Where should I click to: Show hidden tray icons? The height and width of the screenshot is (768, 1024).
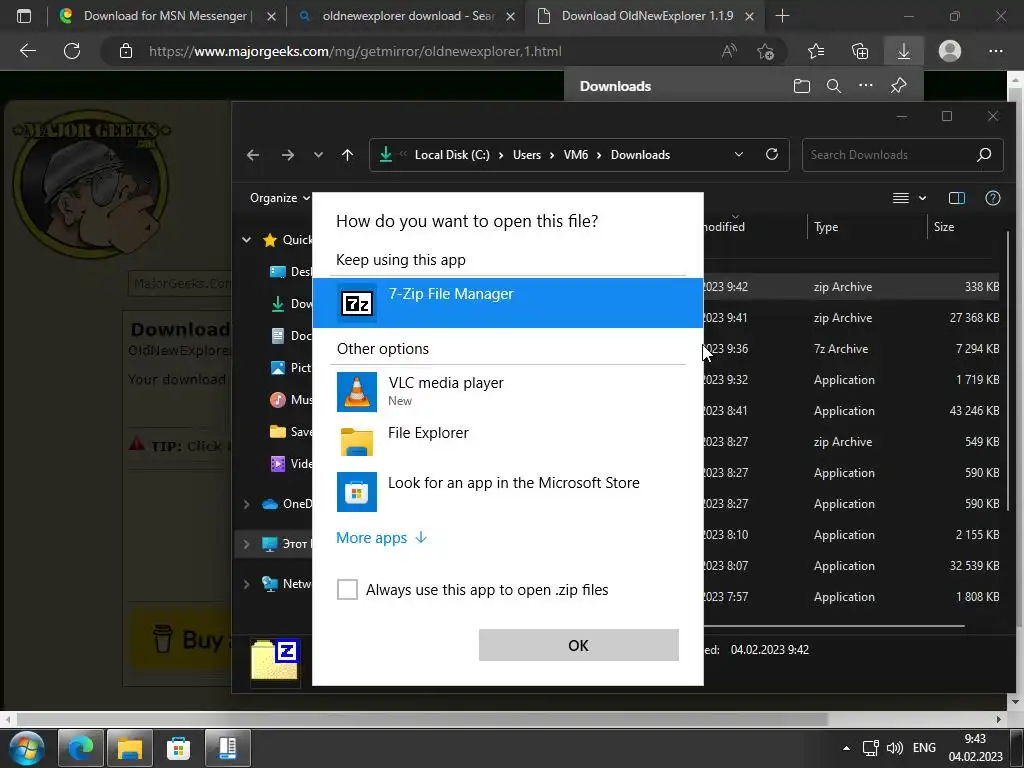pyautogui.click(x=846, y=748)
